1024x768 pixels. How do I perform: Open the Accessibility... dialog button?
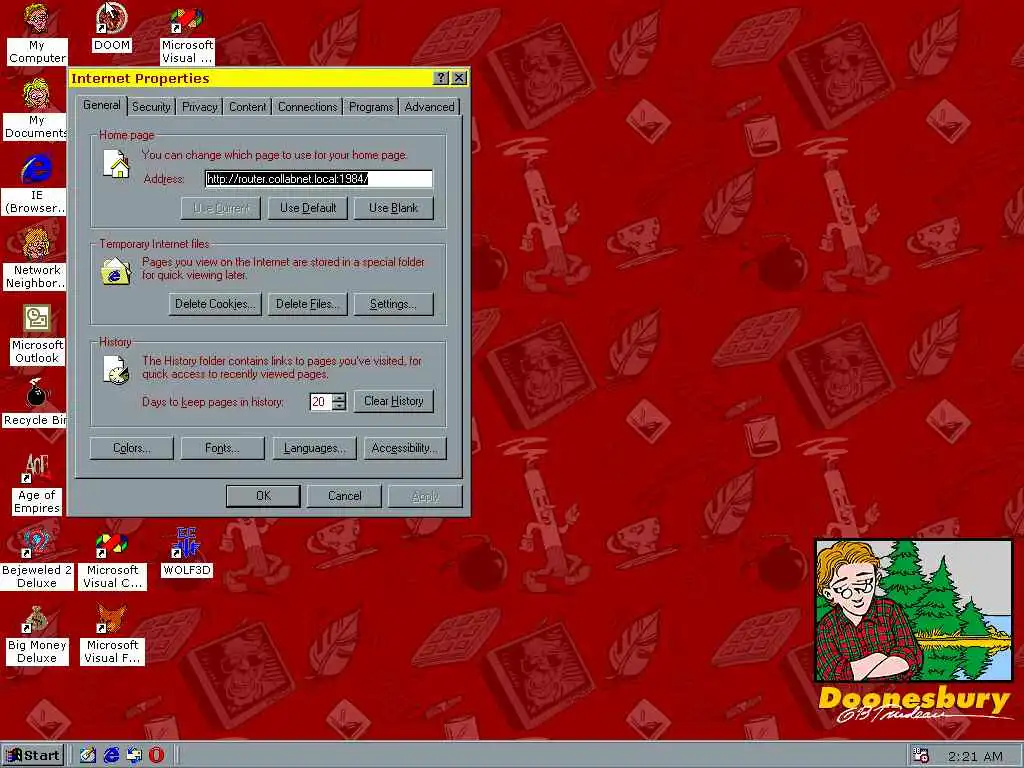coord(405,449)
